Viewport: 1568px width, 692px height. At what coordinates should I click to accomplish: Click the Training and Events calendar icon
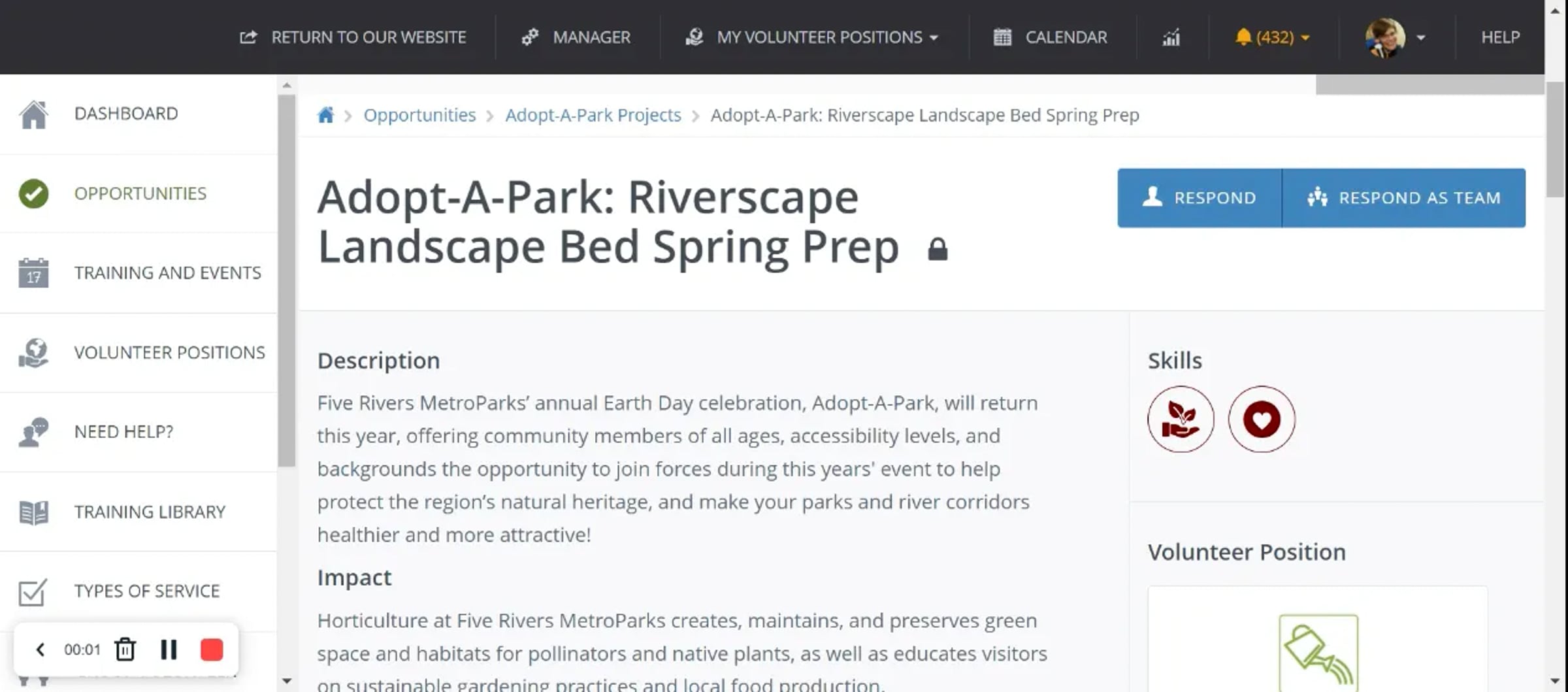(33, 272)
